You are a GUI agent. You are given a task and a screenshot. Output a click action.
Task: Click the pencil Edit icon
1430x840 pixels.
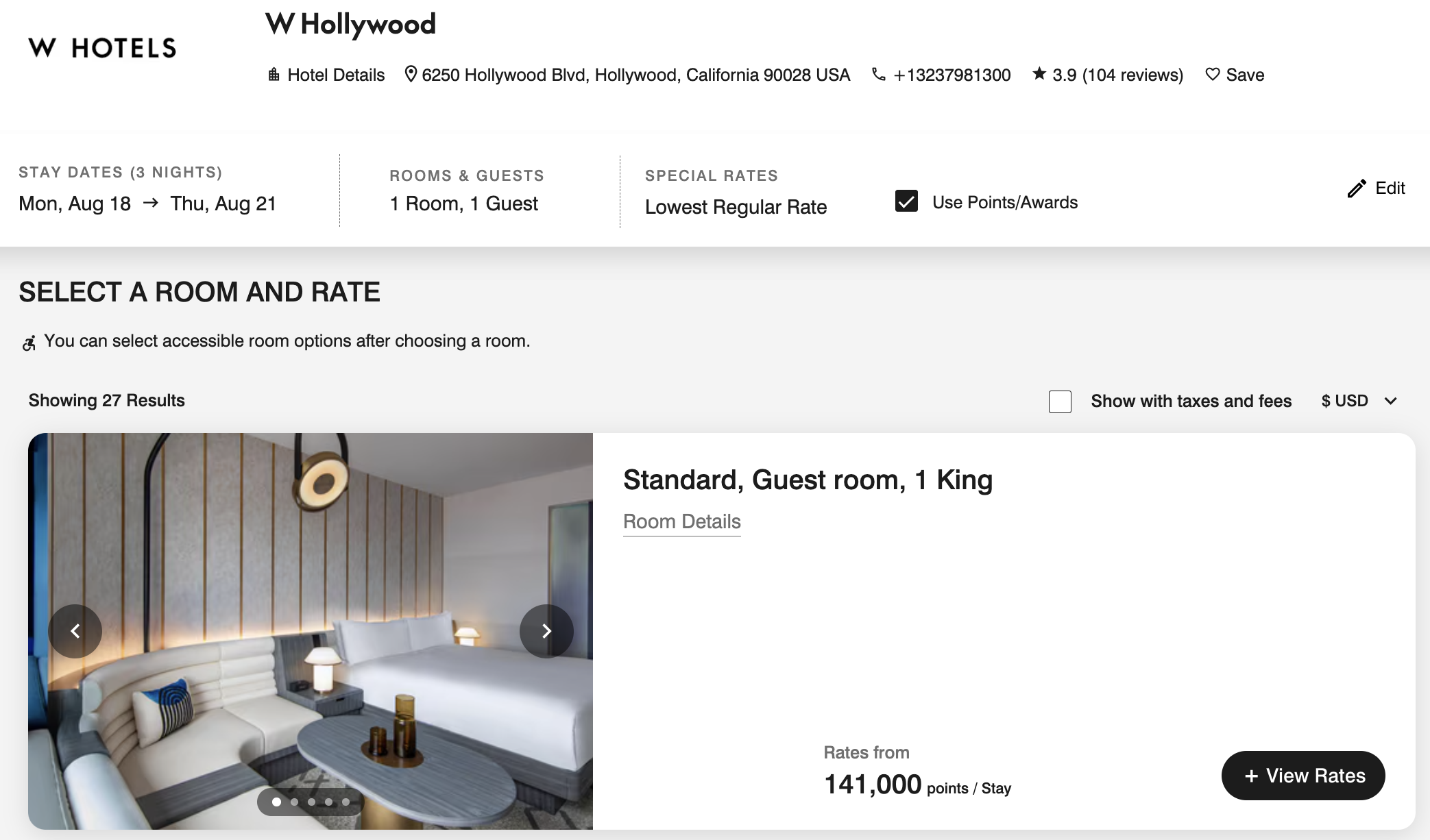(1356, 188)
